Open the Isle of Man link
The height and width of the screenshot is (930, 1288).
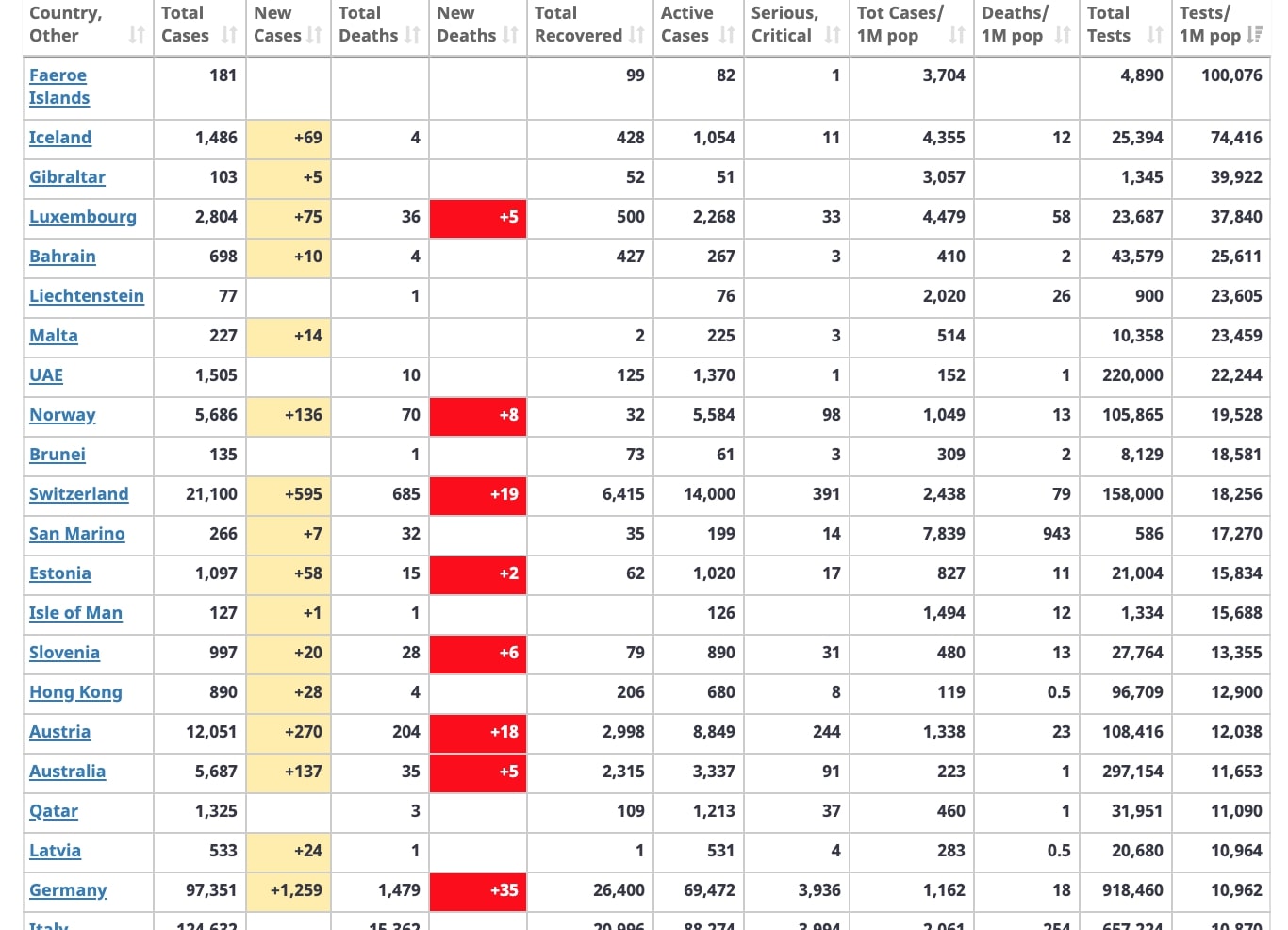pos(75,613)
